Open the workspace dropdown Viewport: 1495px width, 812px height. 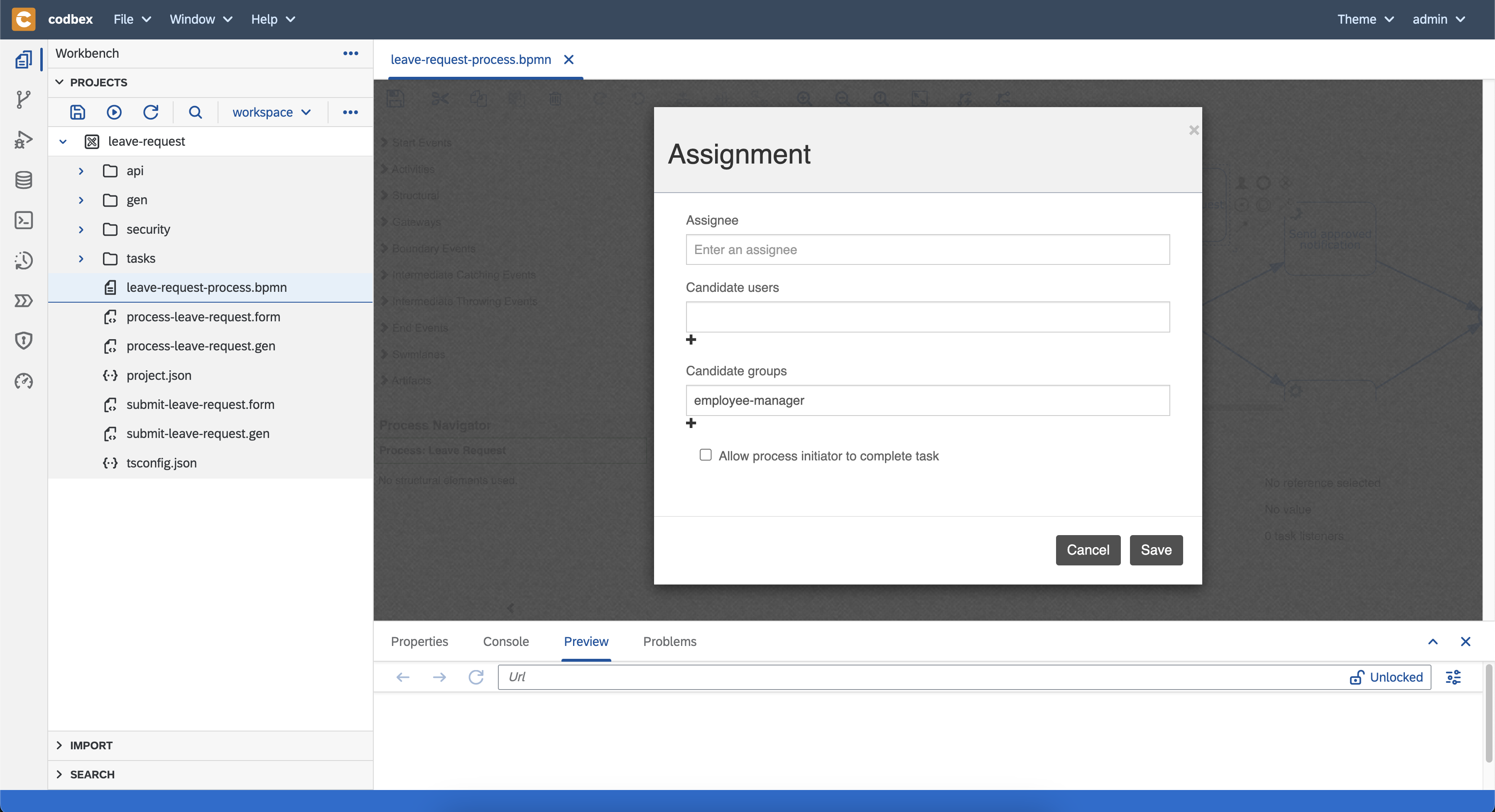click(272, 112)
